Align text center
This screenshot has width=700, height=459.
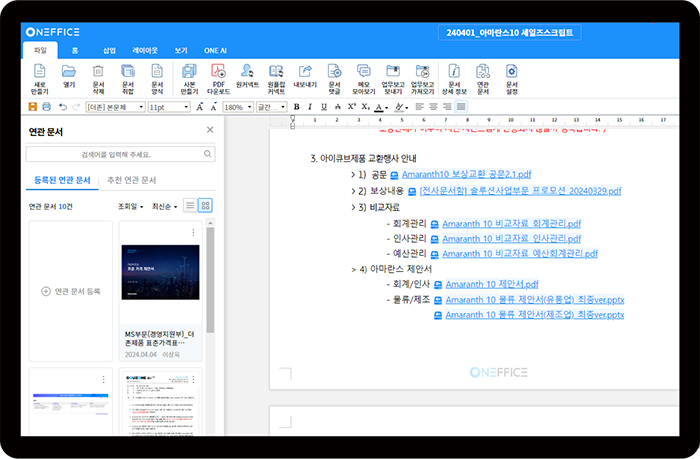click(x=433, y=107)
